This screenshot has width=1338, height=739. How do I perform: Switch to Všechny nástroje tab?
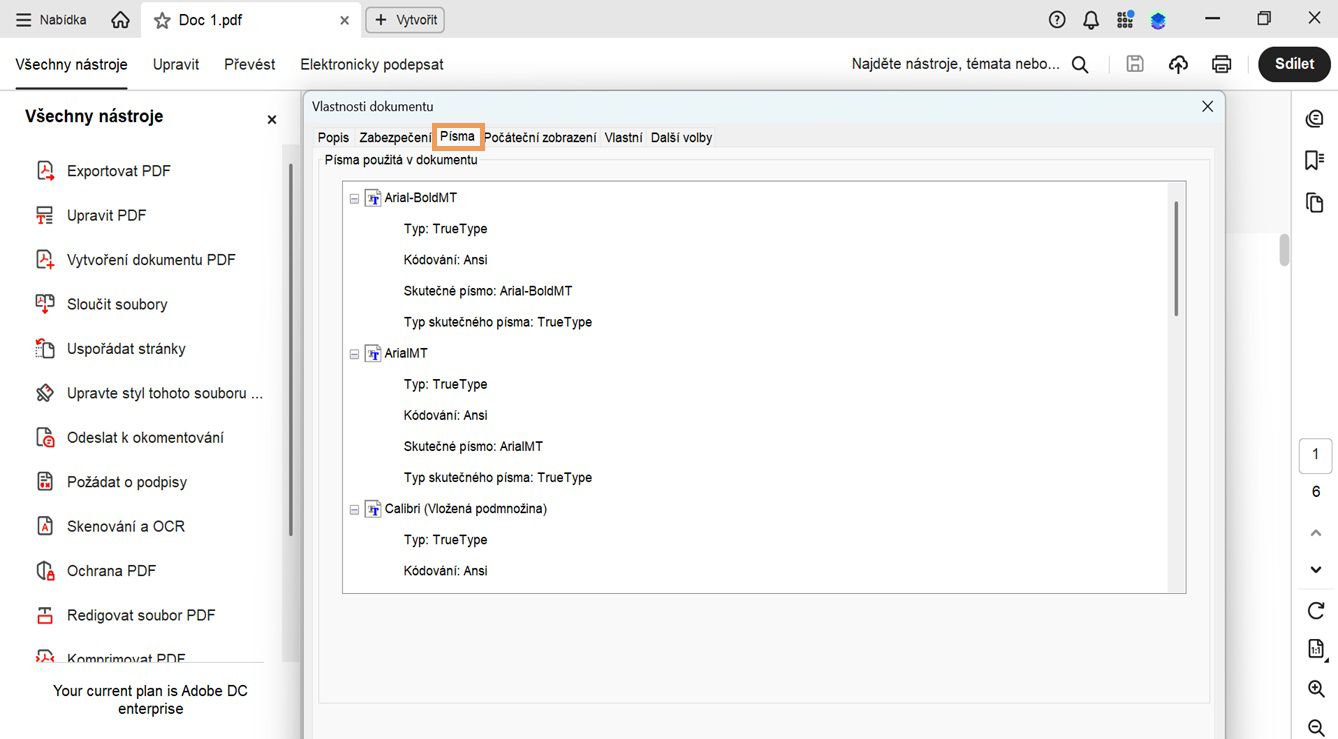72,64
